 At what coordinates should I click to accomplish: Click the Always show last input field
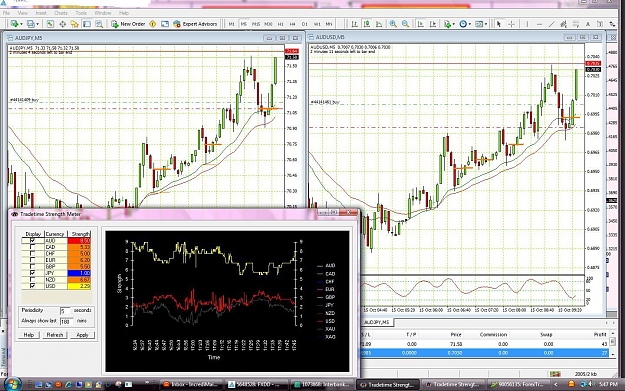pos(66,321)
